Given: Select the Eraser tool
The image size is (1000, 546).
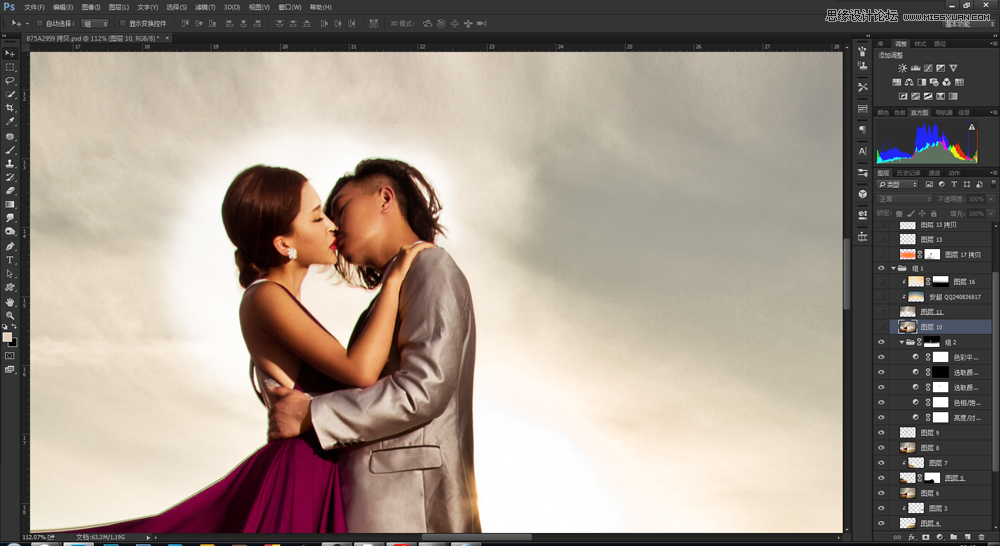Looking at the screenshot, I should coord(10,191).
